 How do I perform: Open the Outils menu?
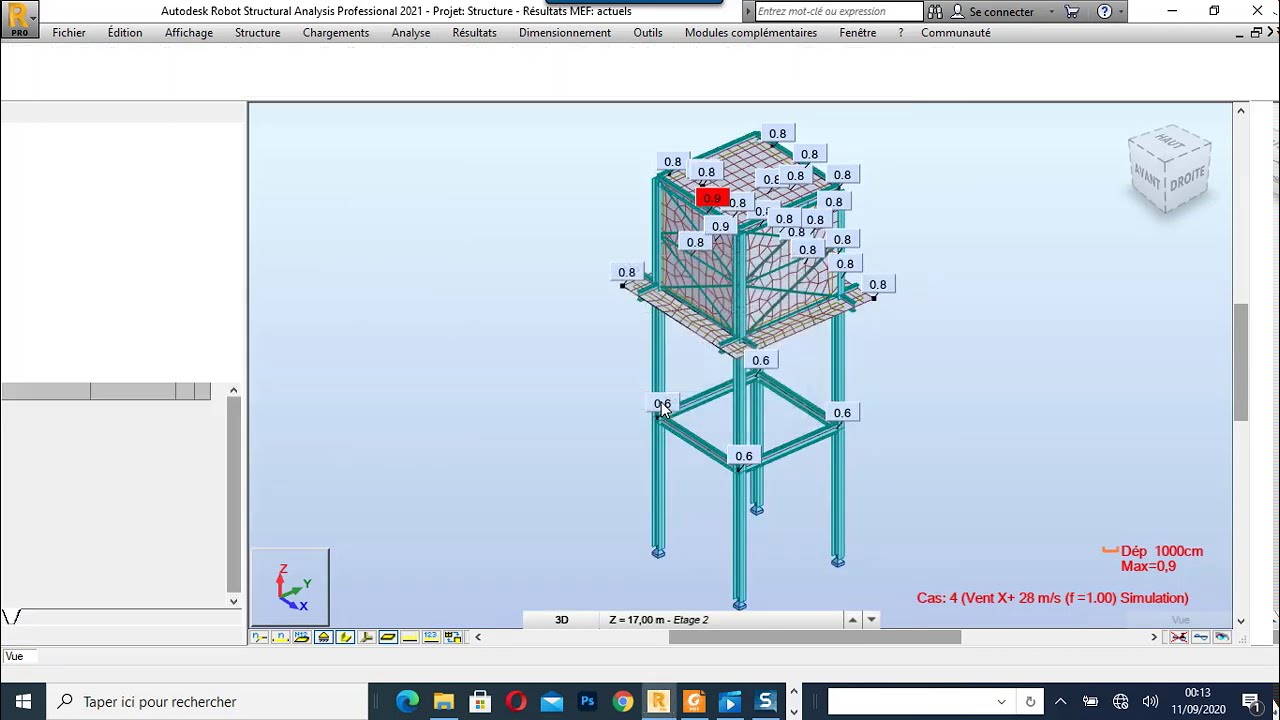[648, 33]
